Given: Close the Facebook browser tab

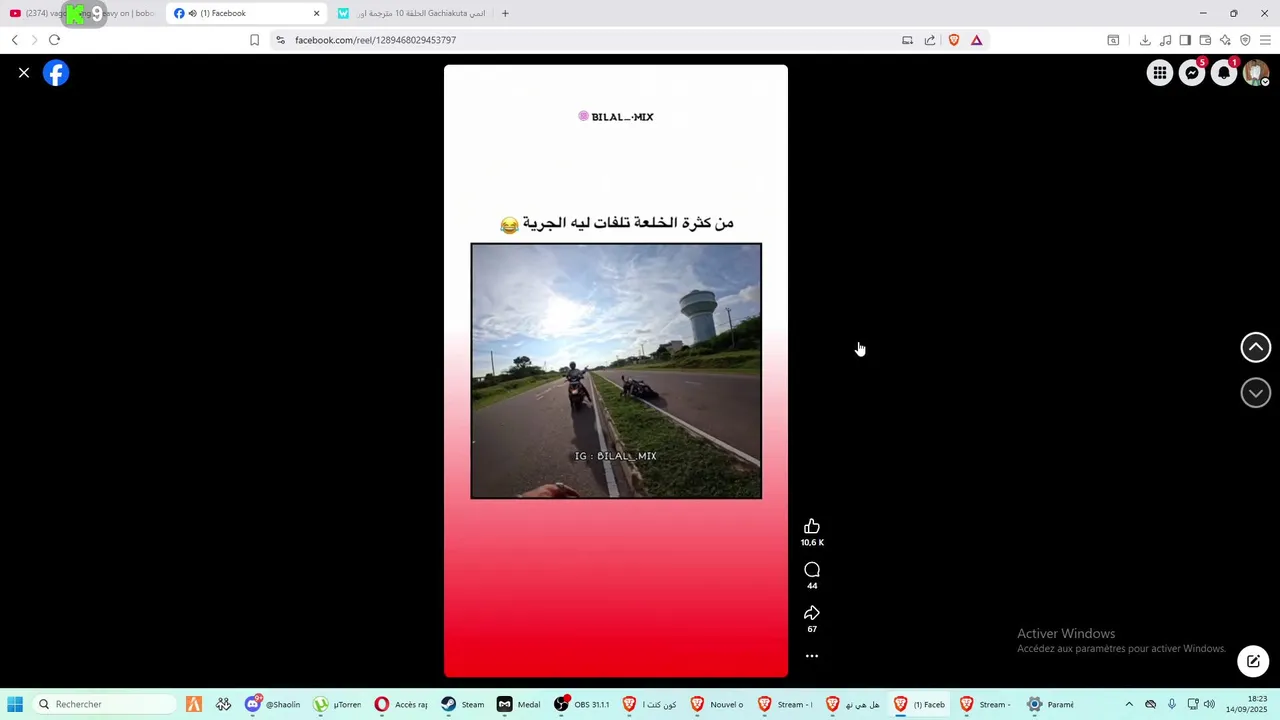Looking at the screenshot, I should tap(317, 13).
